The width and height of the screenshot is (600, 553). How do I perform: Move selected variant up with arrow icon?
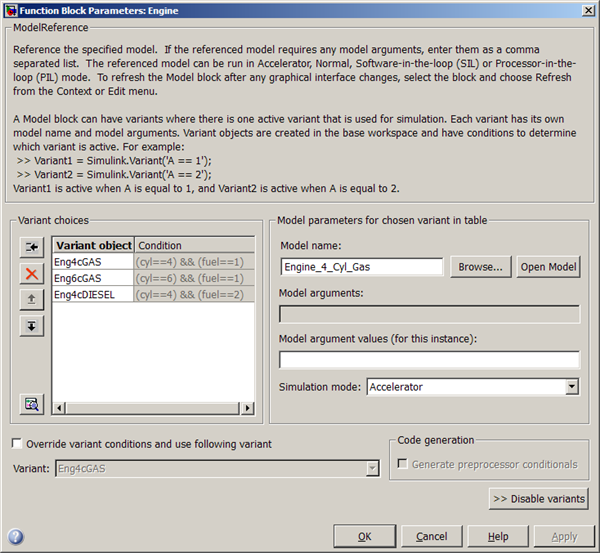[33, 299]
